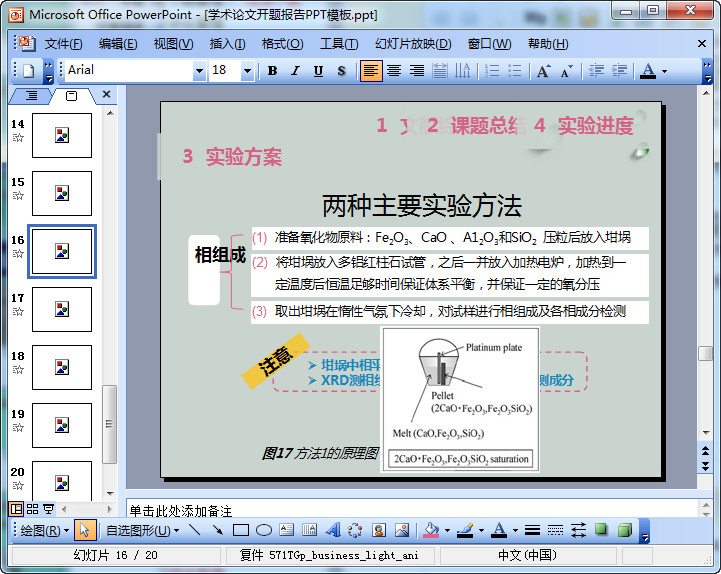Open the 编辑(E) menu

pos(118,44)
